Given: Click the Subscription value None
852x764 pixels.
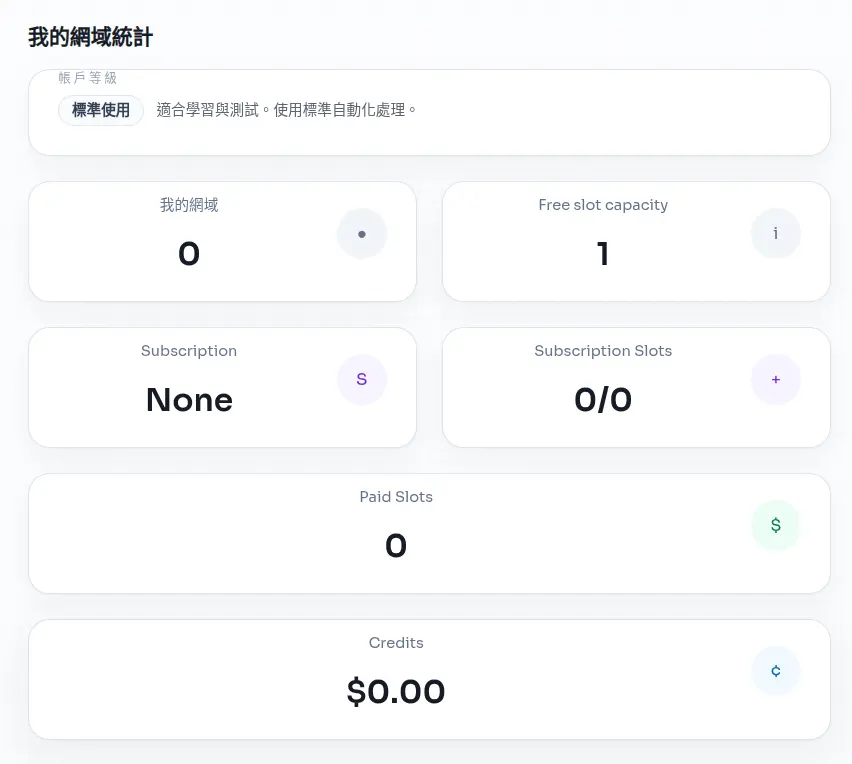Looking at the screenshot, I should point(189,400).
